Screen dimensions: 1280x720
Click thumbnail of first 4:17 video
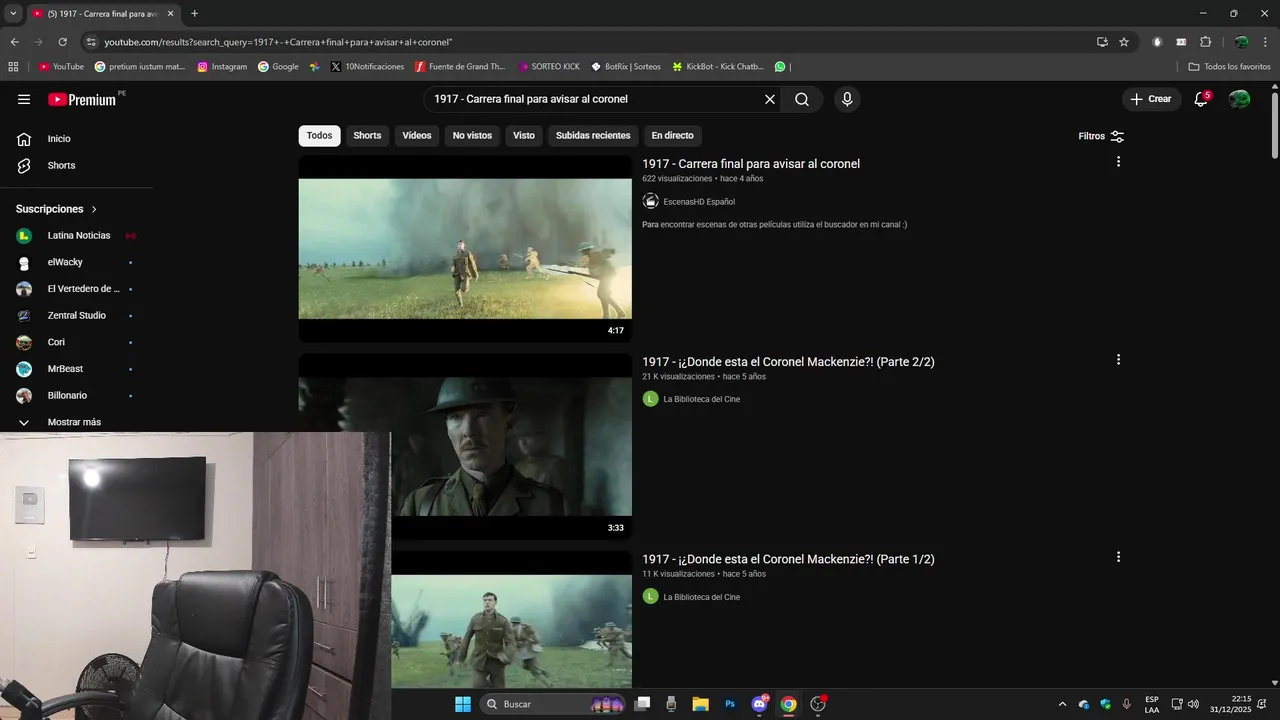click(x=465, y=249)
